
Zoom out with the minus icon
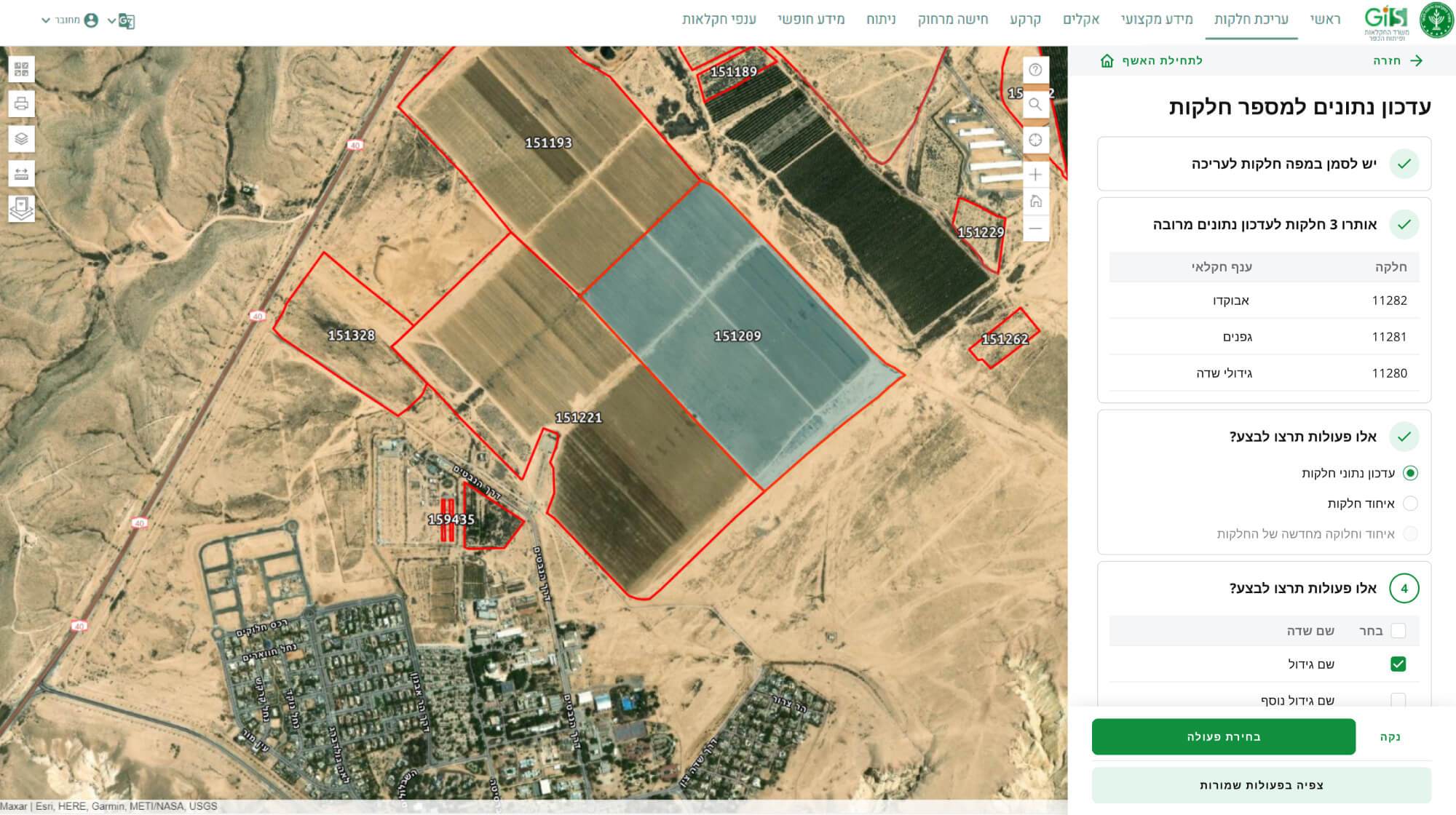(x=1035, y=228)
